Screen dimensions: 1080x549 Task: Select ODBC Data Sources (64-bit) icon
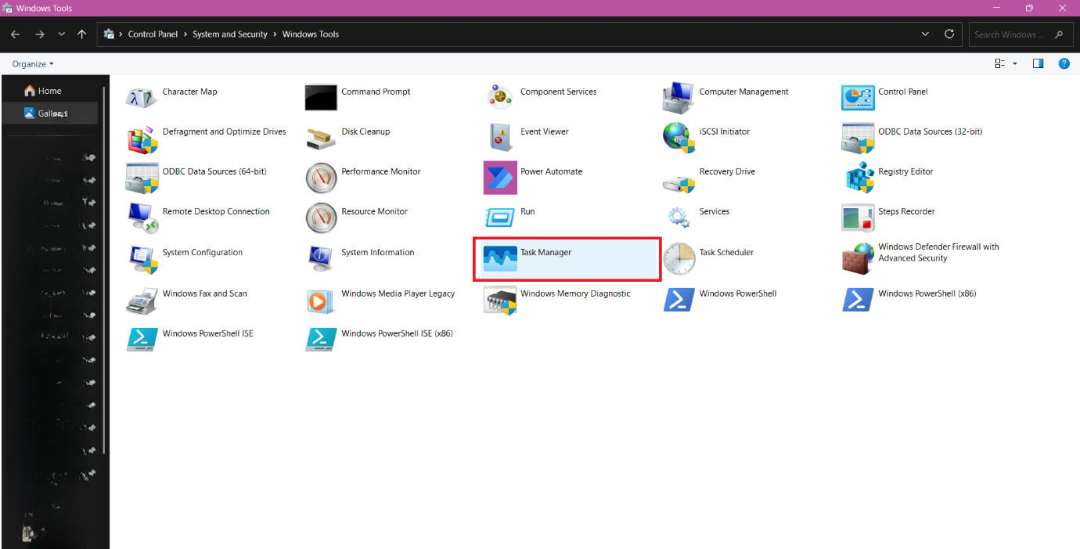[x=142, y=178]
